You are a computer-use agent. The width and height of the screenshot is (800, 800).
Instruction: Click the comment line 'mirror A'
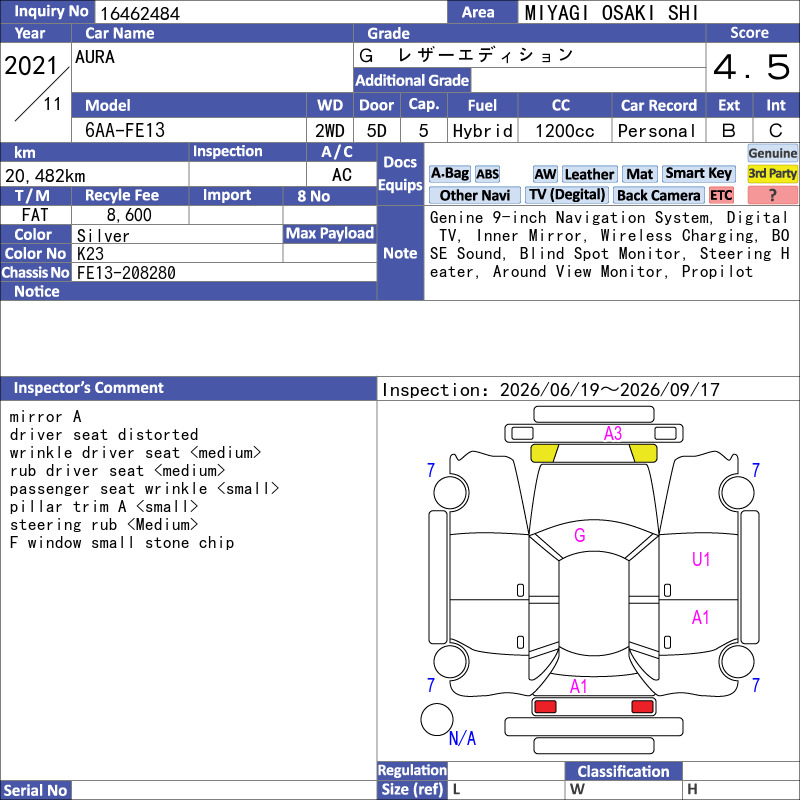[x=45, y=417]
